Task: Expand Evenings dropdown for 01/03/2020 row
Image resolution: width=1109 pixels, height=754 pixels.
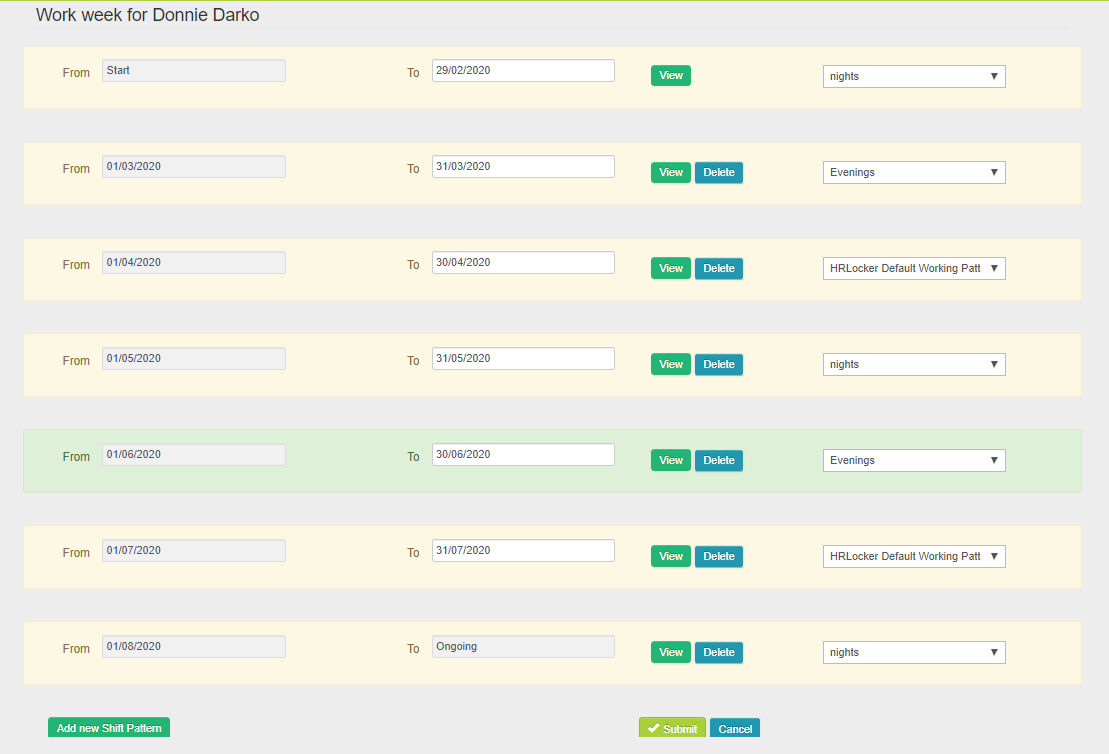Action: 913,172
